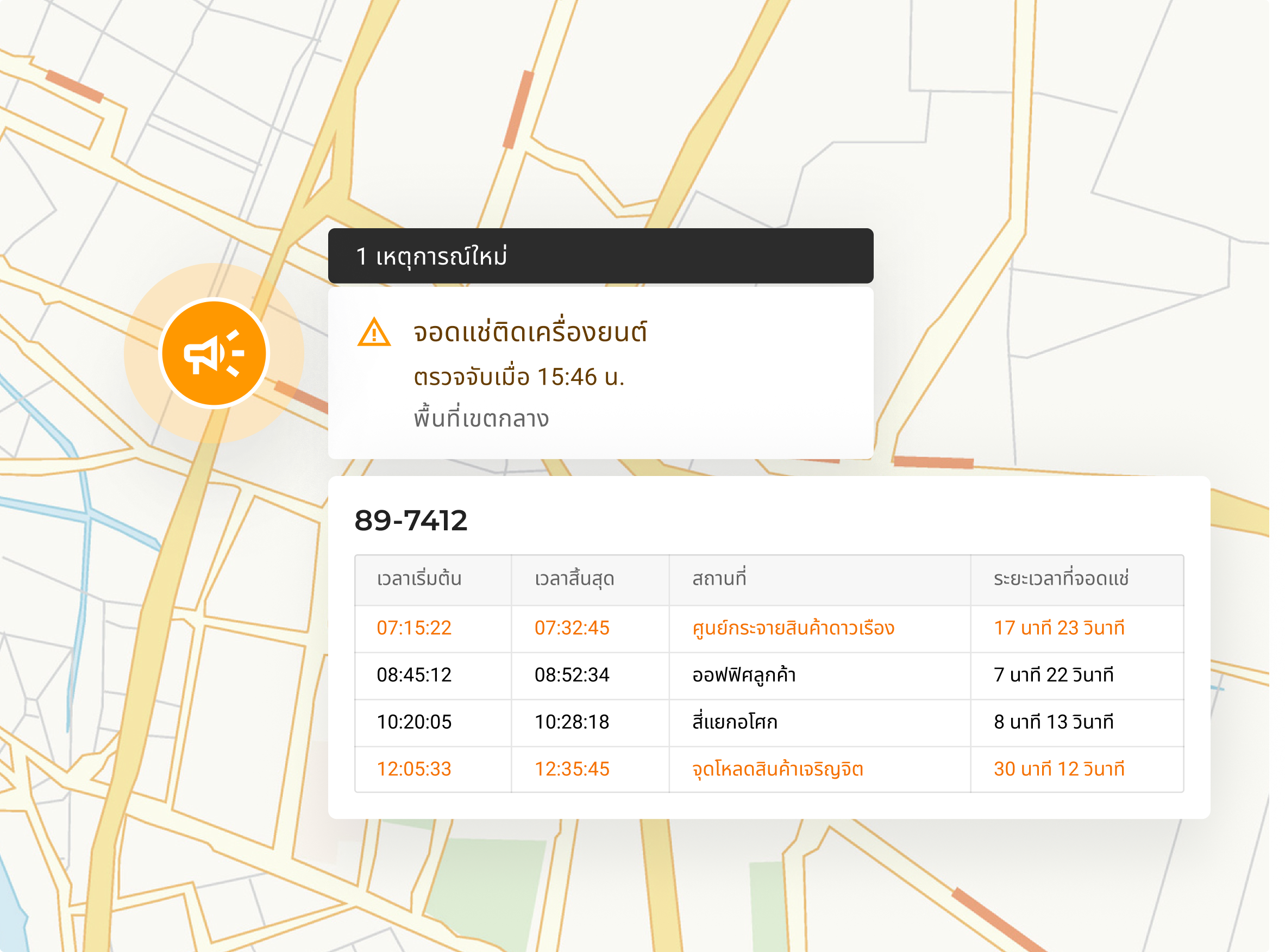Viewport: 1285px width, 952px height.
Task: Click column header "เวลาเริ่มต้น"
Action: coord(419,578)
